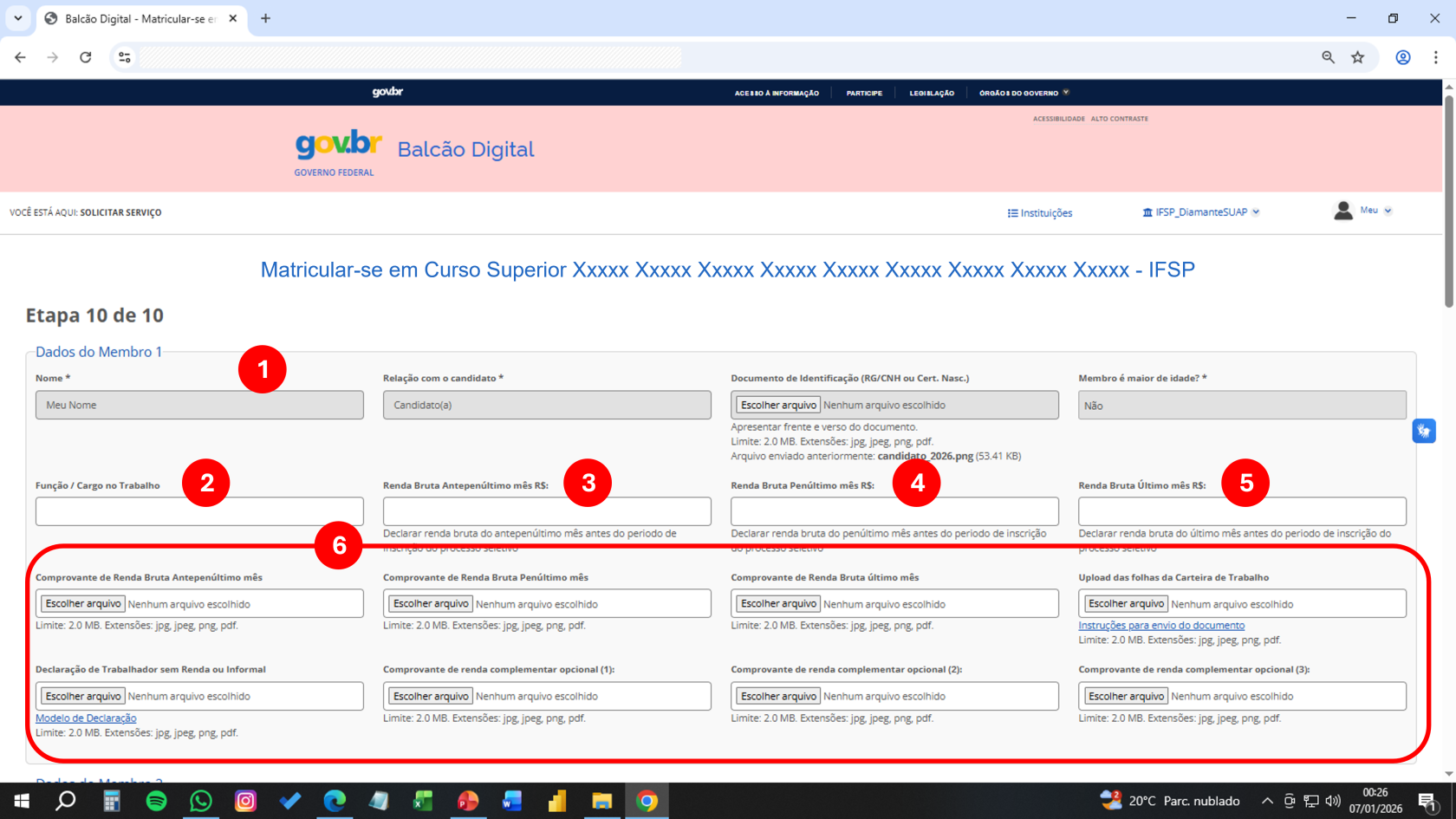Reload the page with refresh icon
The width and height of the screenshot is (1456, 819).
point(85,57)
